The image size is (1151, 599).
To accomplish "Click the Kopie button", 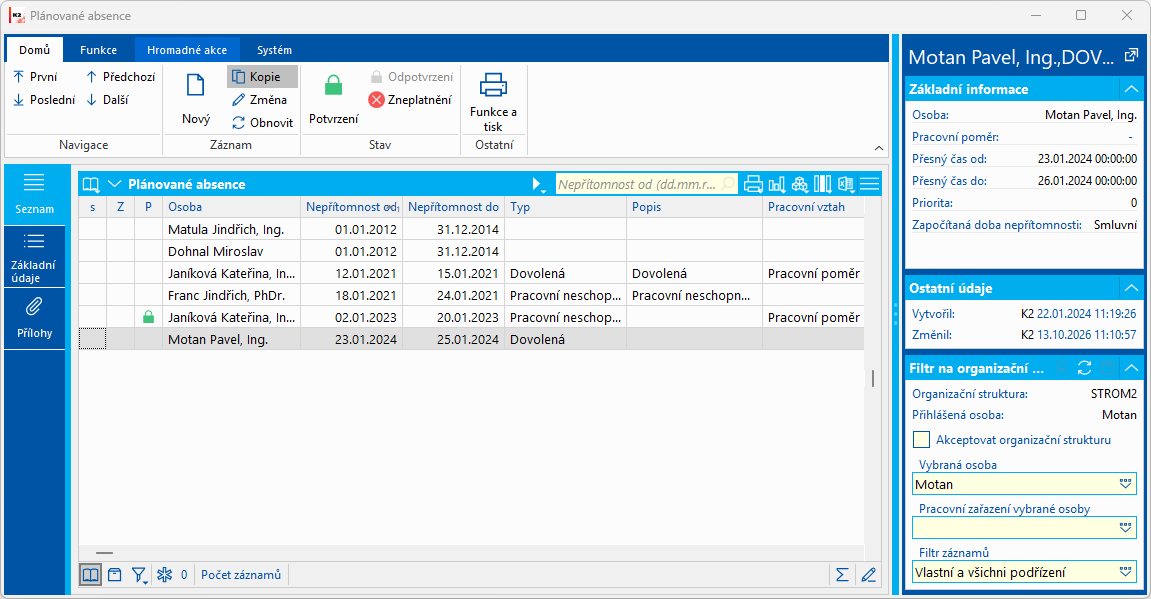I will [263, 76].
